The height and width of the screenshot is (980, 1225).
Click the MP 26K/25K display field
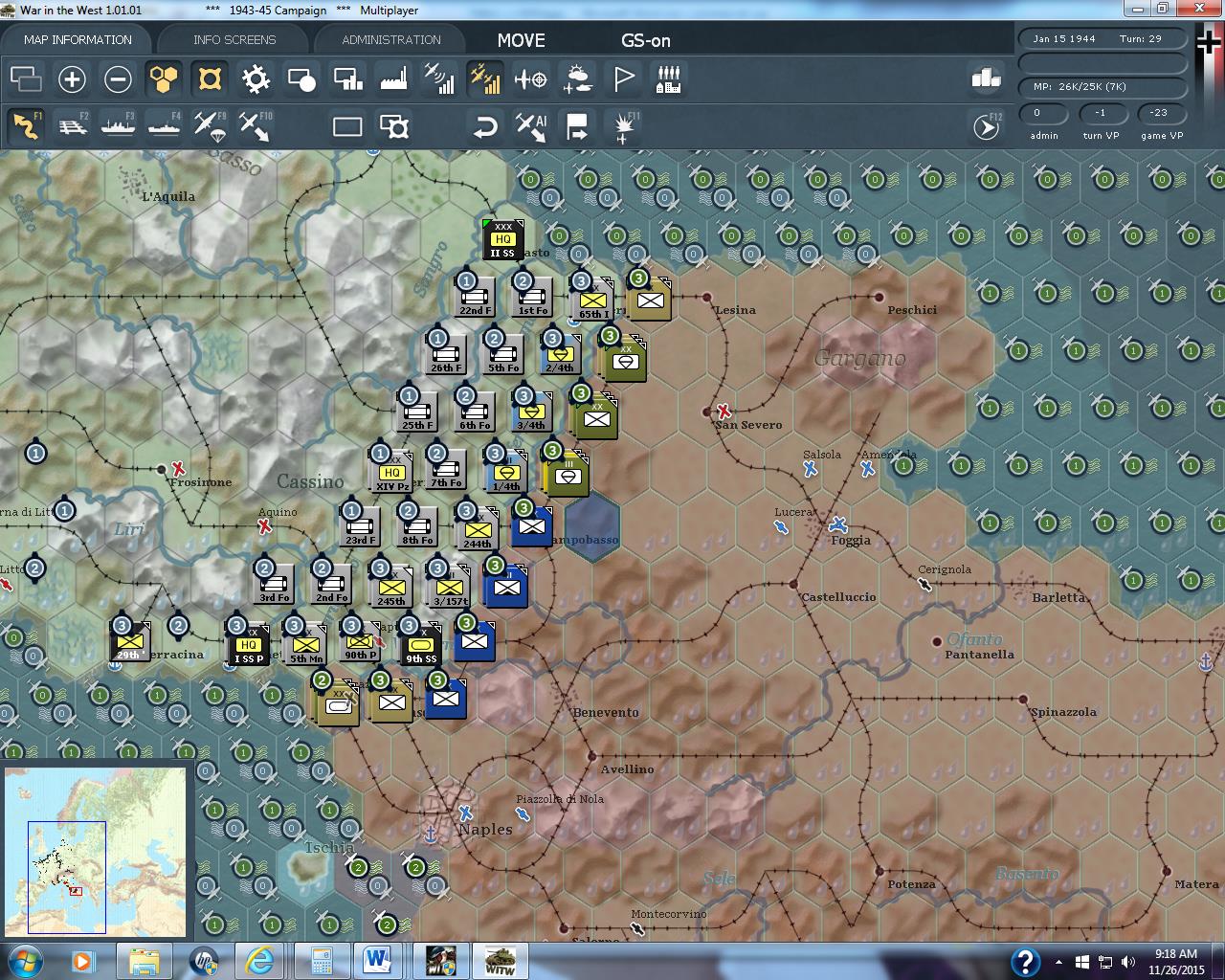(x=1101, y=86)
